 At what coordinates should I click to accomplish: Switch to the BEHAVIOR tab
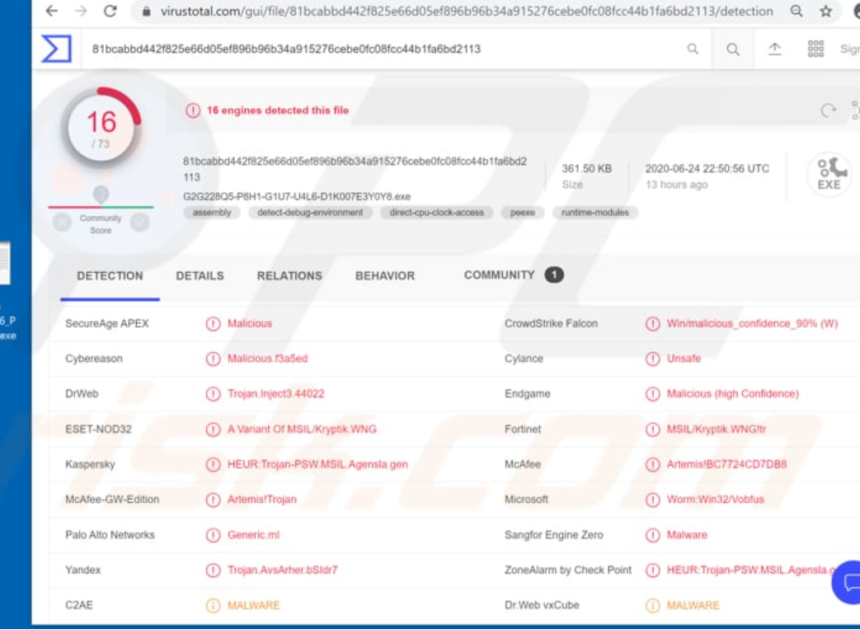[x=384, y=276]
